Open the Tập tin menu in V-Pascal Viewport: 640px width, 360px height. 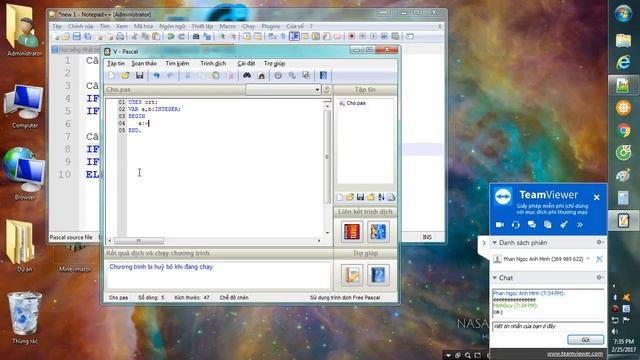click(x=116, y=64)
